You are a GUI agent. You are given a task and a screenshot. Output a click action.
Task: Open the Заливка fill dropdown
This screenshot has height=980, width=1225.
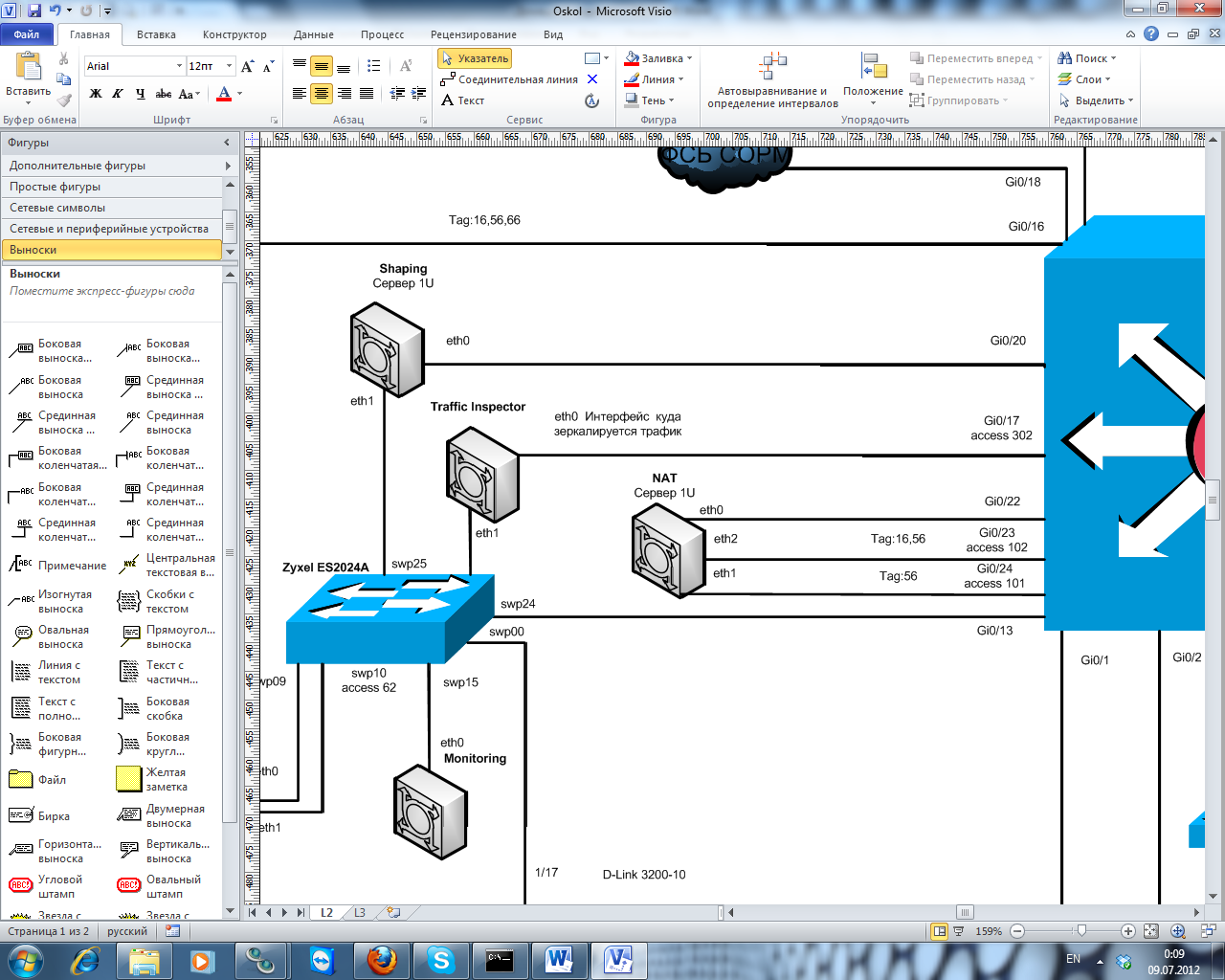click(658, 58)
